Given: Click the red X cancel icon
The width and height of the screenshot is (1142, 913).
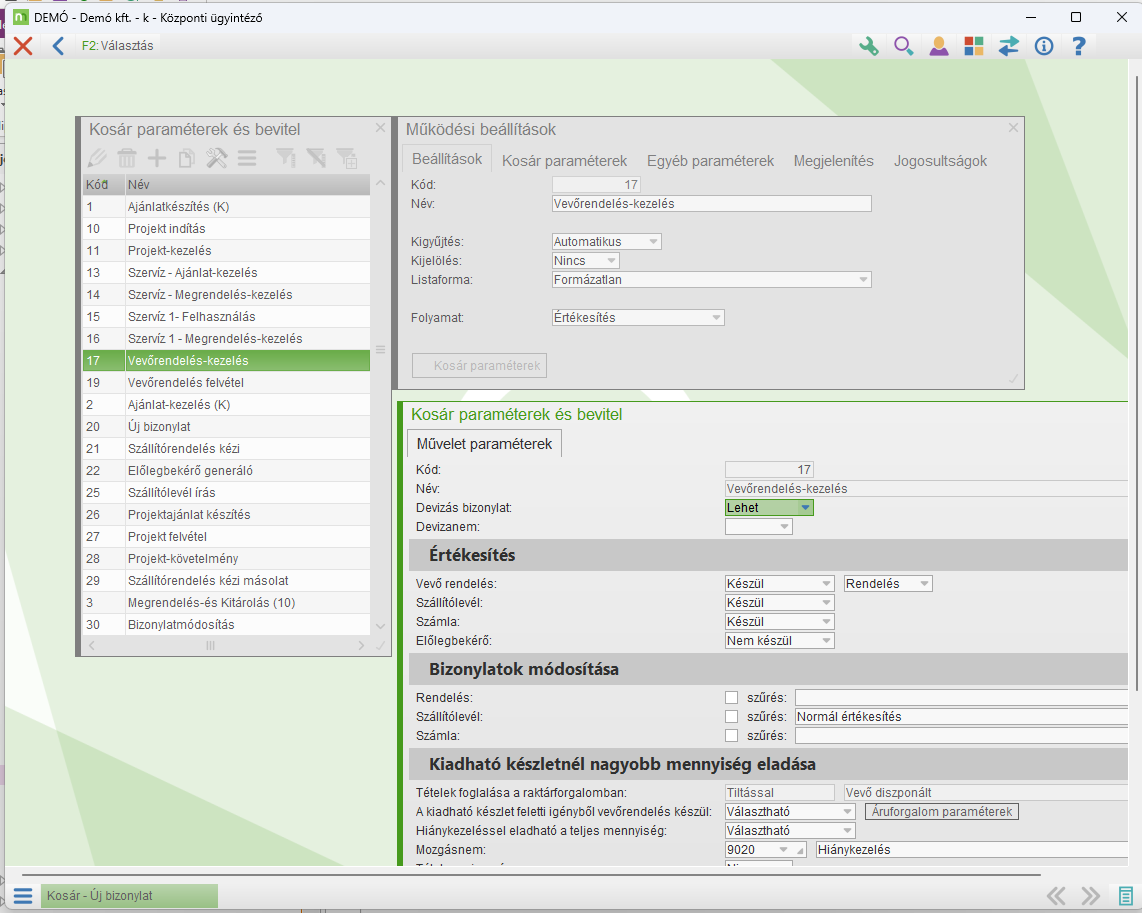Looking at the screenshot, I should [23, 45].
